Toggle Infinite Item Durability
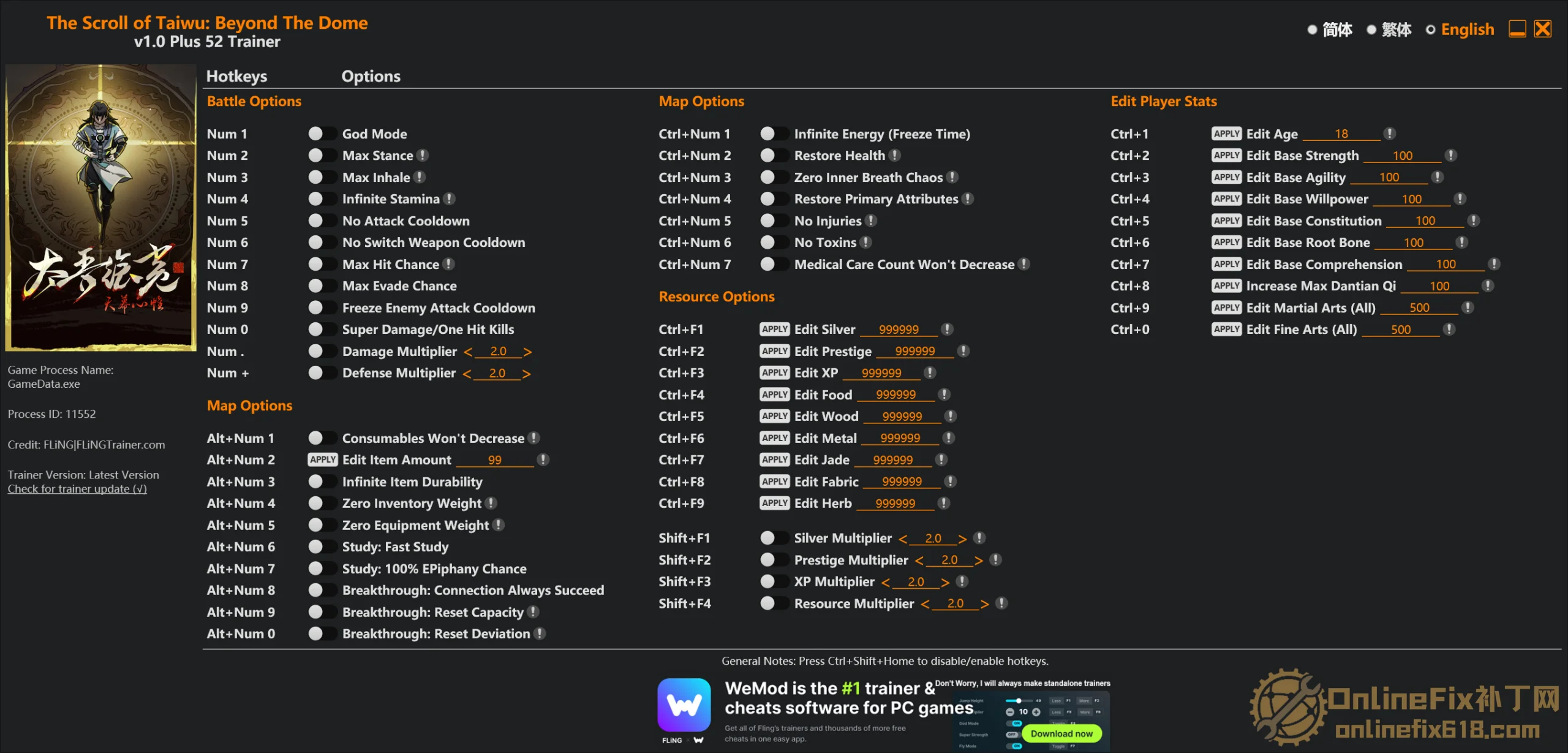This screenshot has width=1568, height=753. click(322, 482)
